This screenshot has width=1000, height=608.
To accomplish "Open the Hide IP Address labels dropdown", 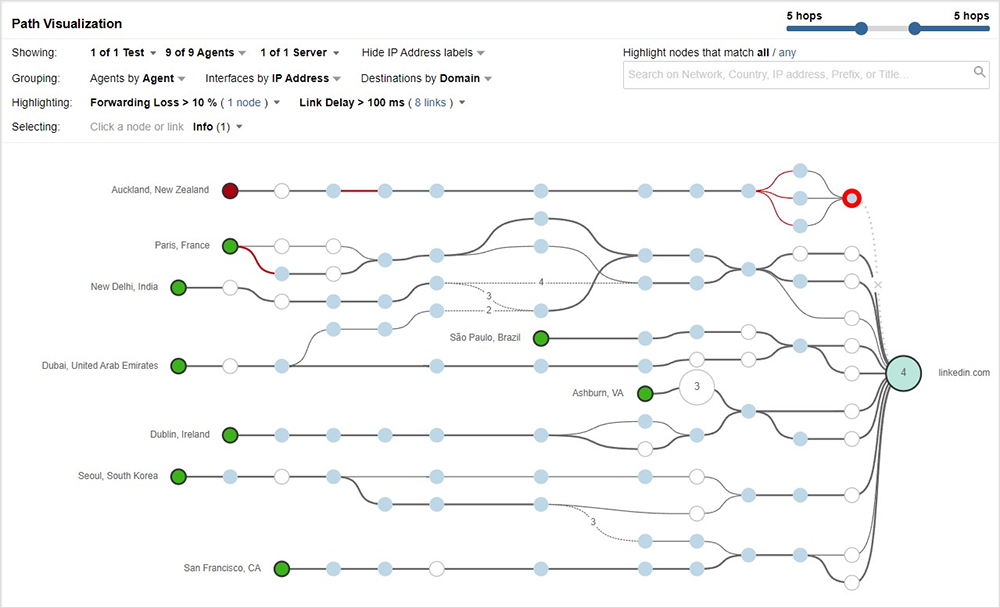I will point(423,52).
